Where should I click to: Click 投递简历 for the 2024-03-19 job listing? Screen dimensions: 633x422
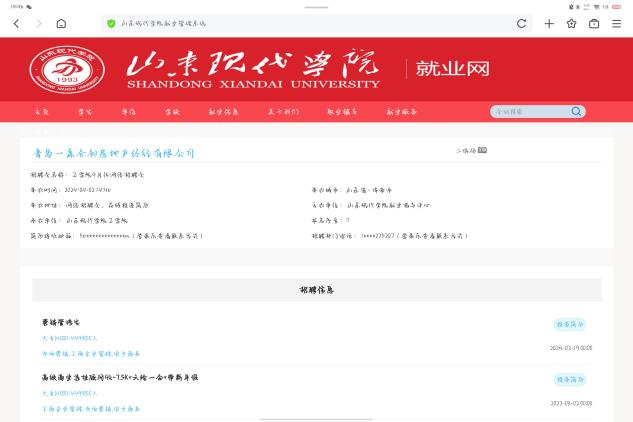click(x=569, y=324)
